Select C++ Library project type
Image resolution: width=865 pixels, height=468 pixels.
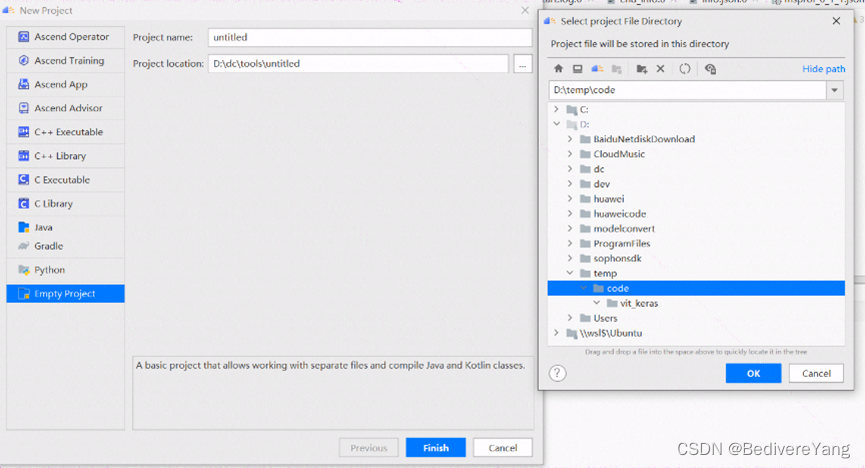(66, 156)
